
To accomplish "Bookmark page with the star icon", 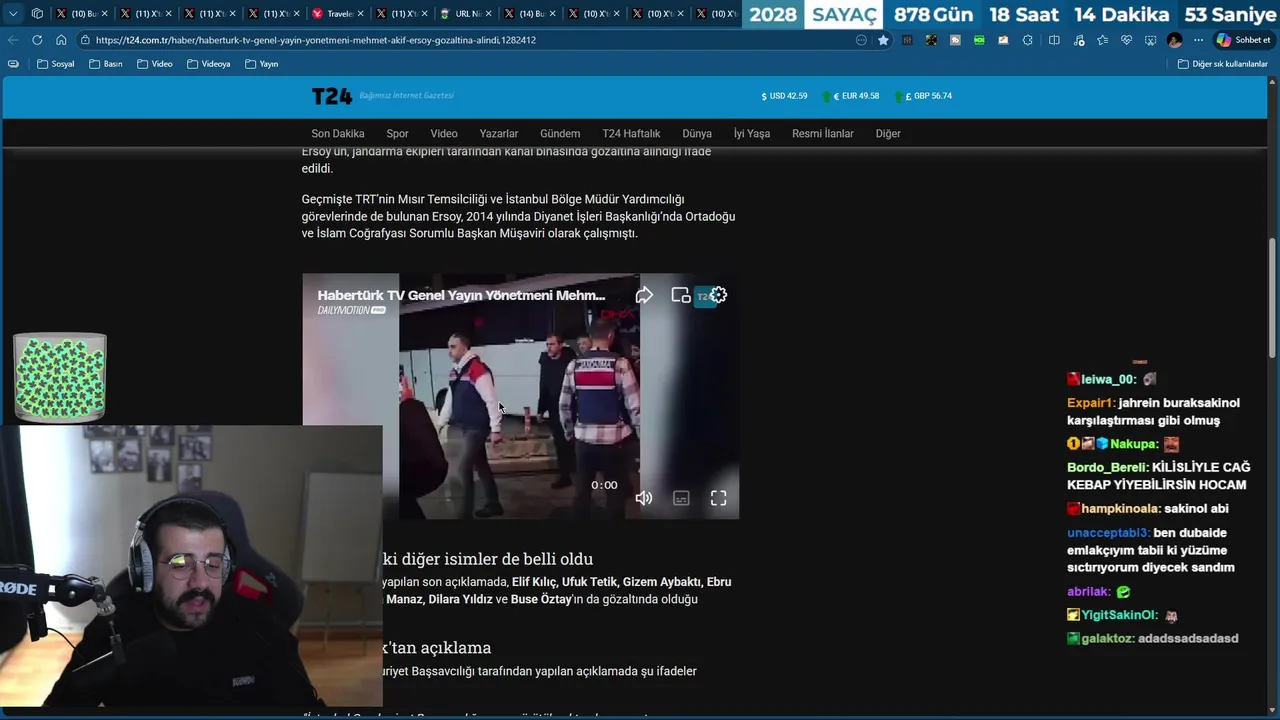I will tap(883, 40).
